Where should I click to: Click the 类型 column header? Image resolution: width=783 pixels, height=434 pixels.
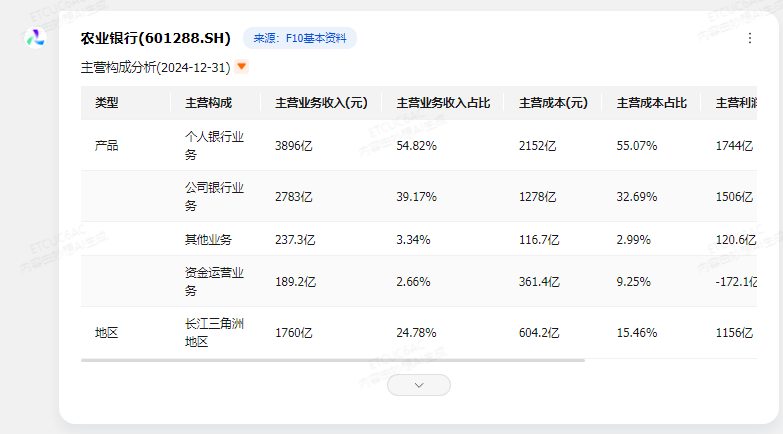[107, 103]
